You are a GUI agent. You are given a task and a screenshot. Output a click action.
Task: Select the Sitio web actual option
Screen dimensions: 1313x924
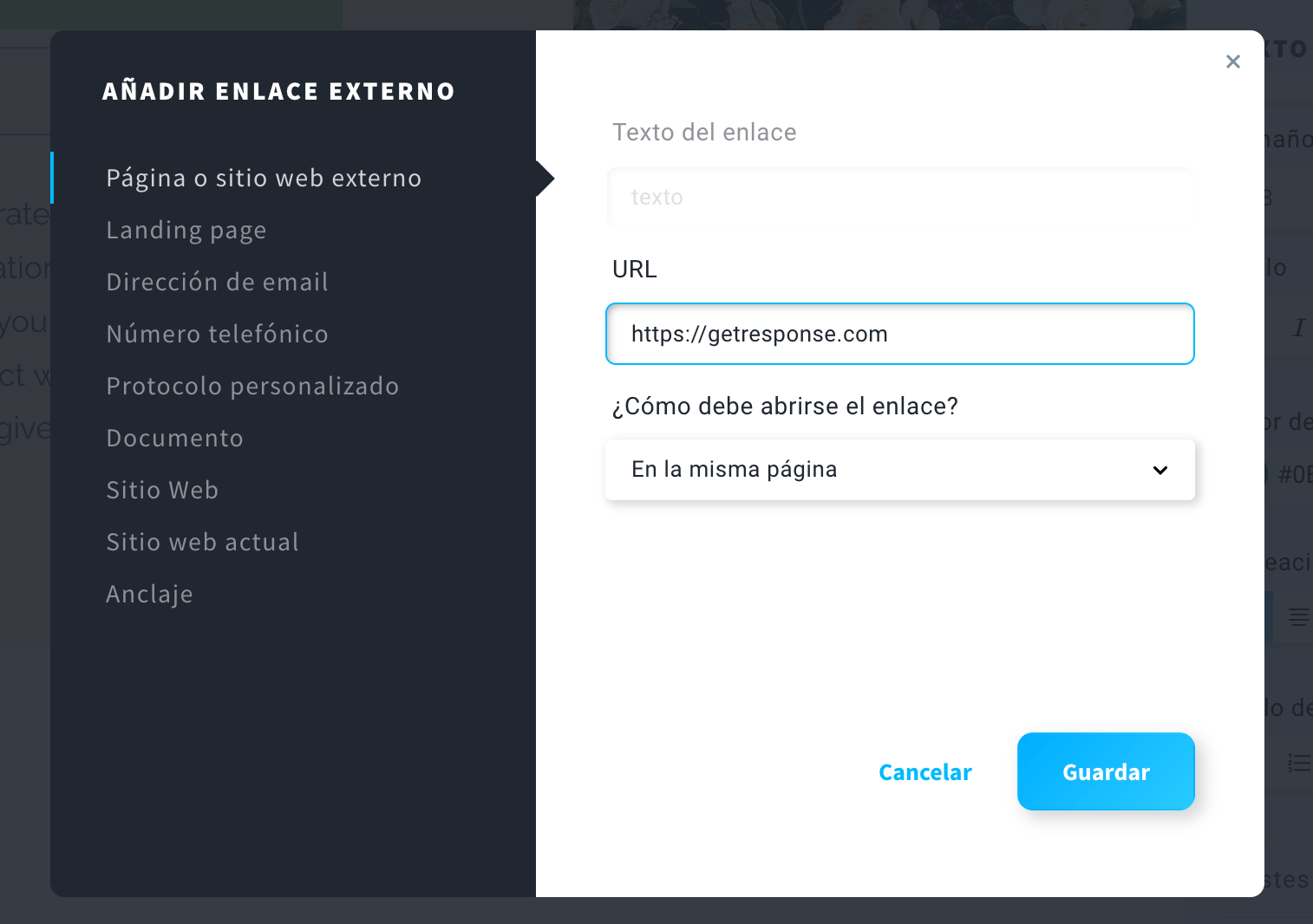click(x=202, y=542)
